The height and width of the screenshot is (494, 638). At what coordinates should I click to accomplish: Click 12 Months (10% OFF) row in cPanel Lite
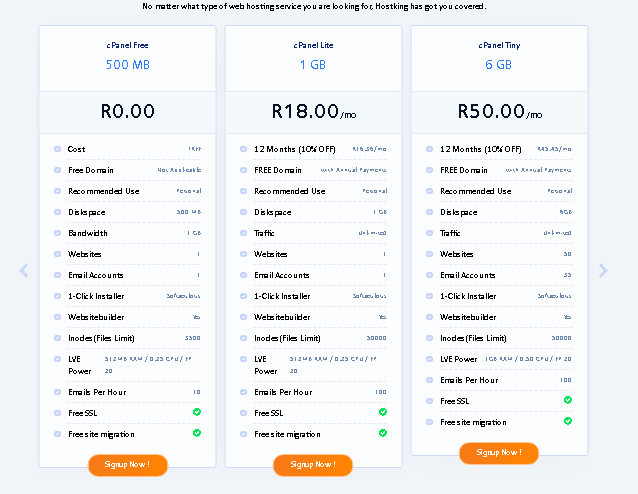click(x=313, y=149)
